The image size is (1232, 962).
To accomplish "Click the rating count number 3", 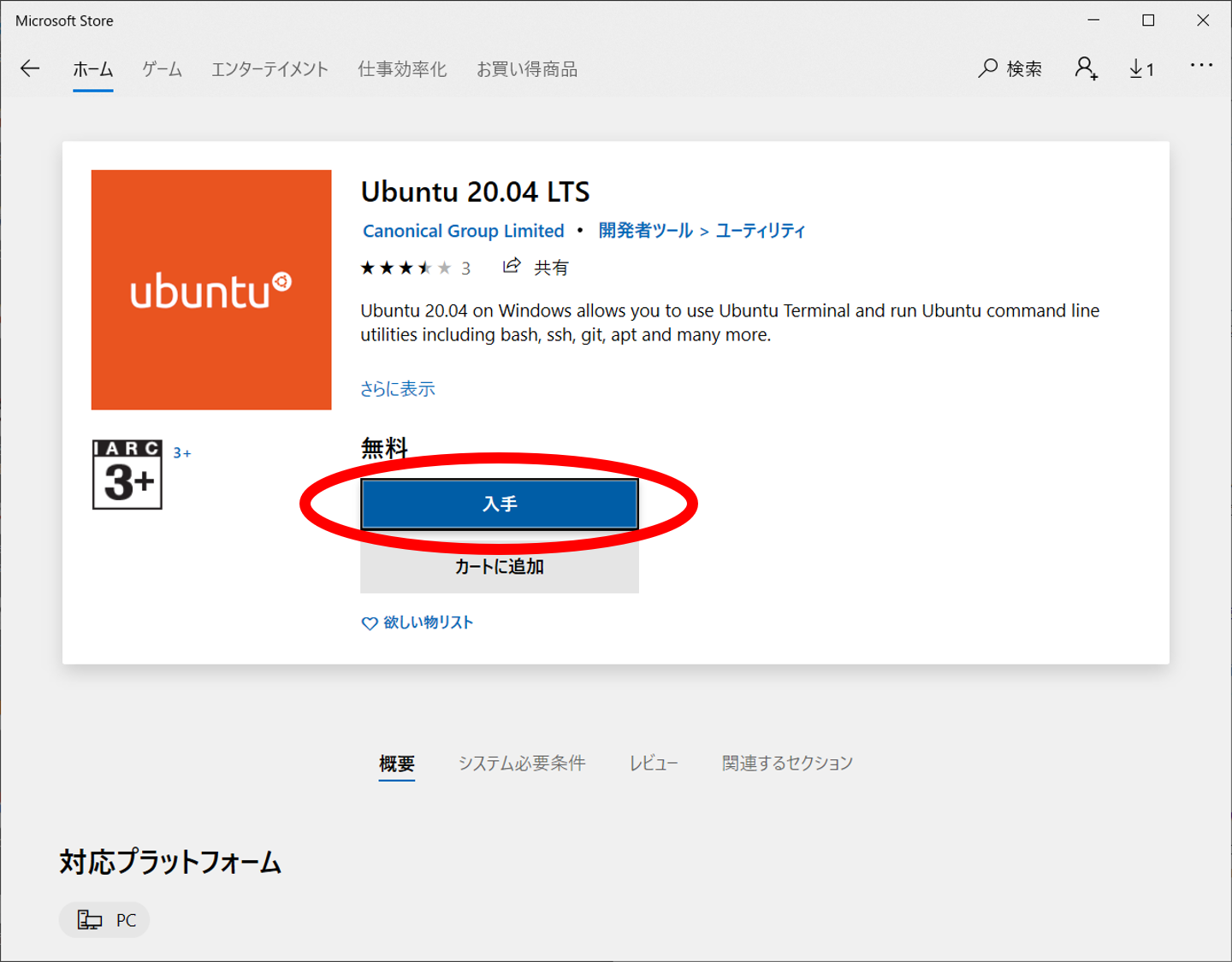I will [466, 269].
